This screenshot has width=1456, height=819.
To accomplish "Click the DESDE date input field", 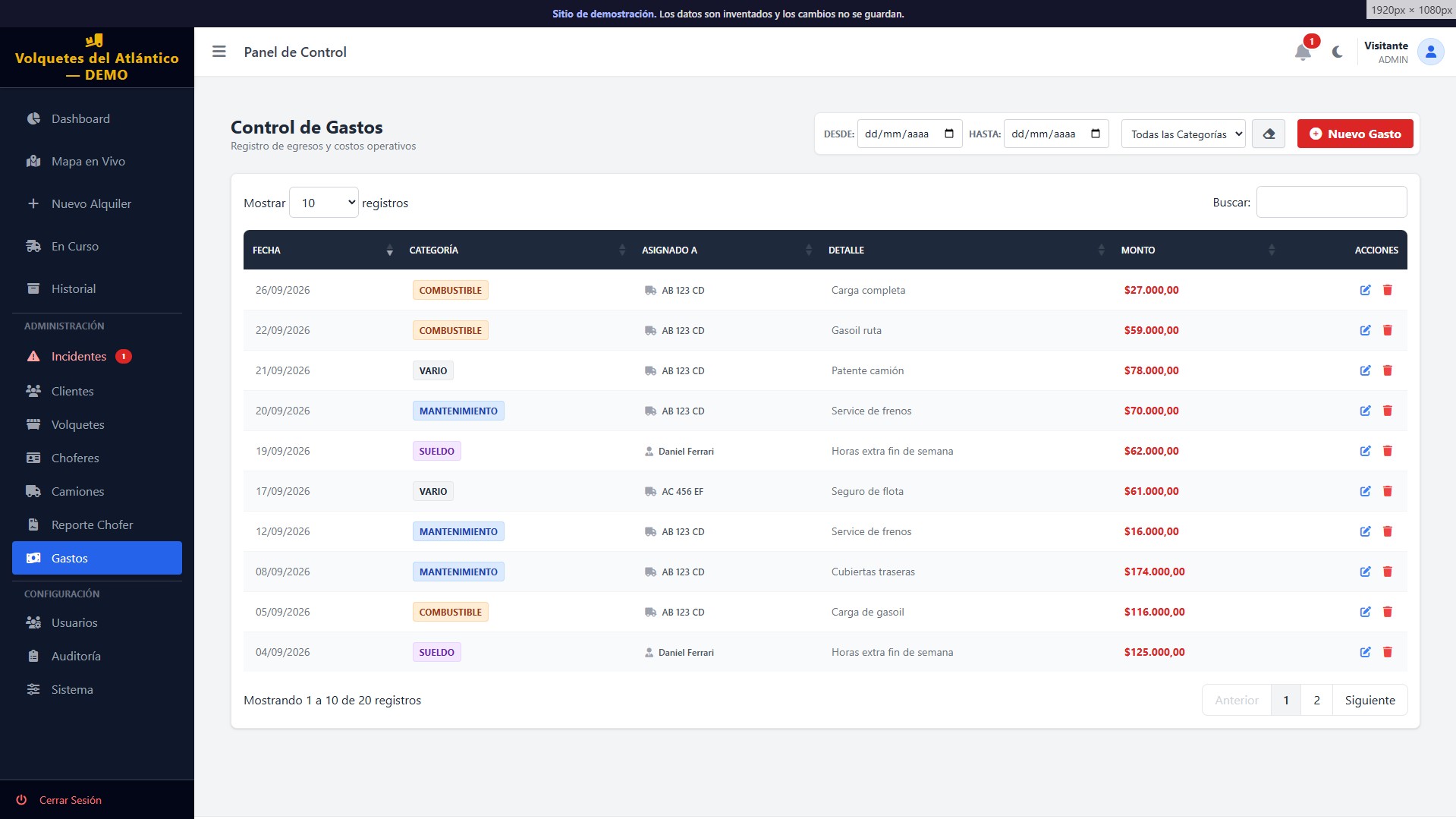I will tap(910, 134).
